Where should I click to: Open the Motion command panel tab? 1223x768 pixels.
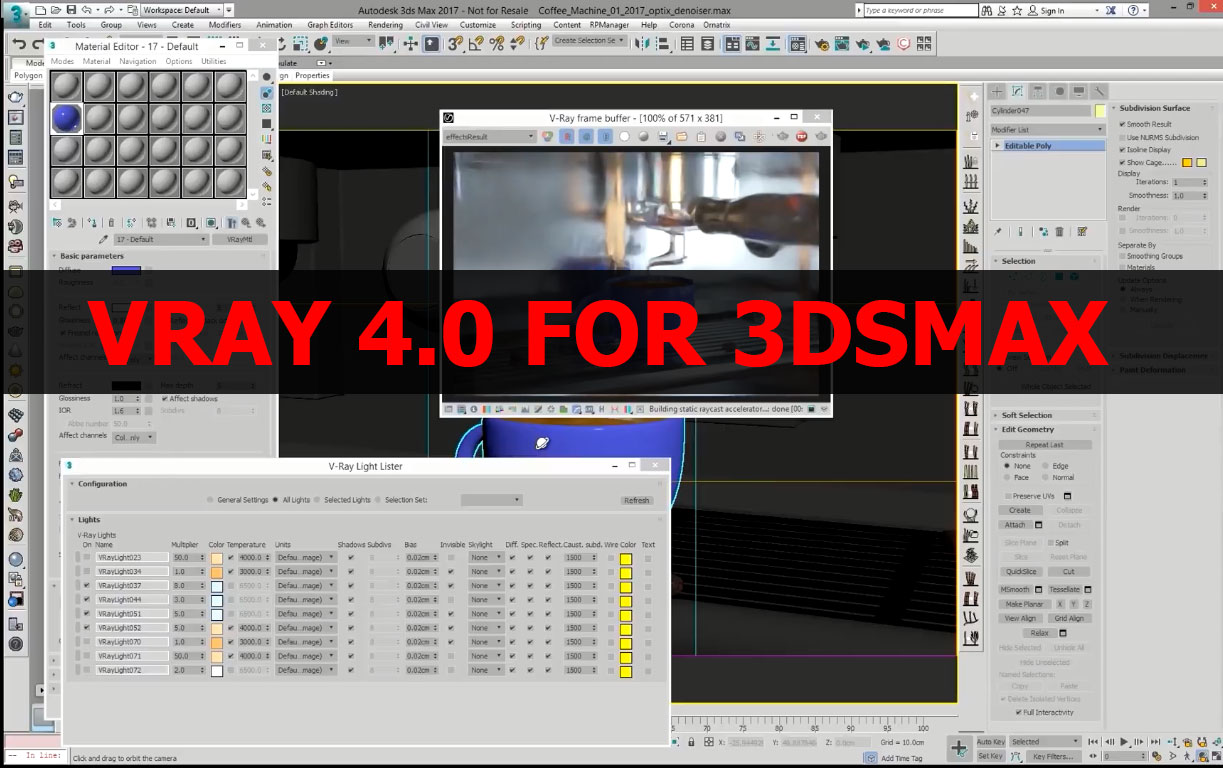click(1059, 91)
